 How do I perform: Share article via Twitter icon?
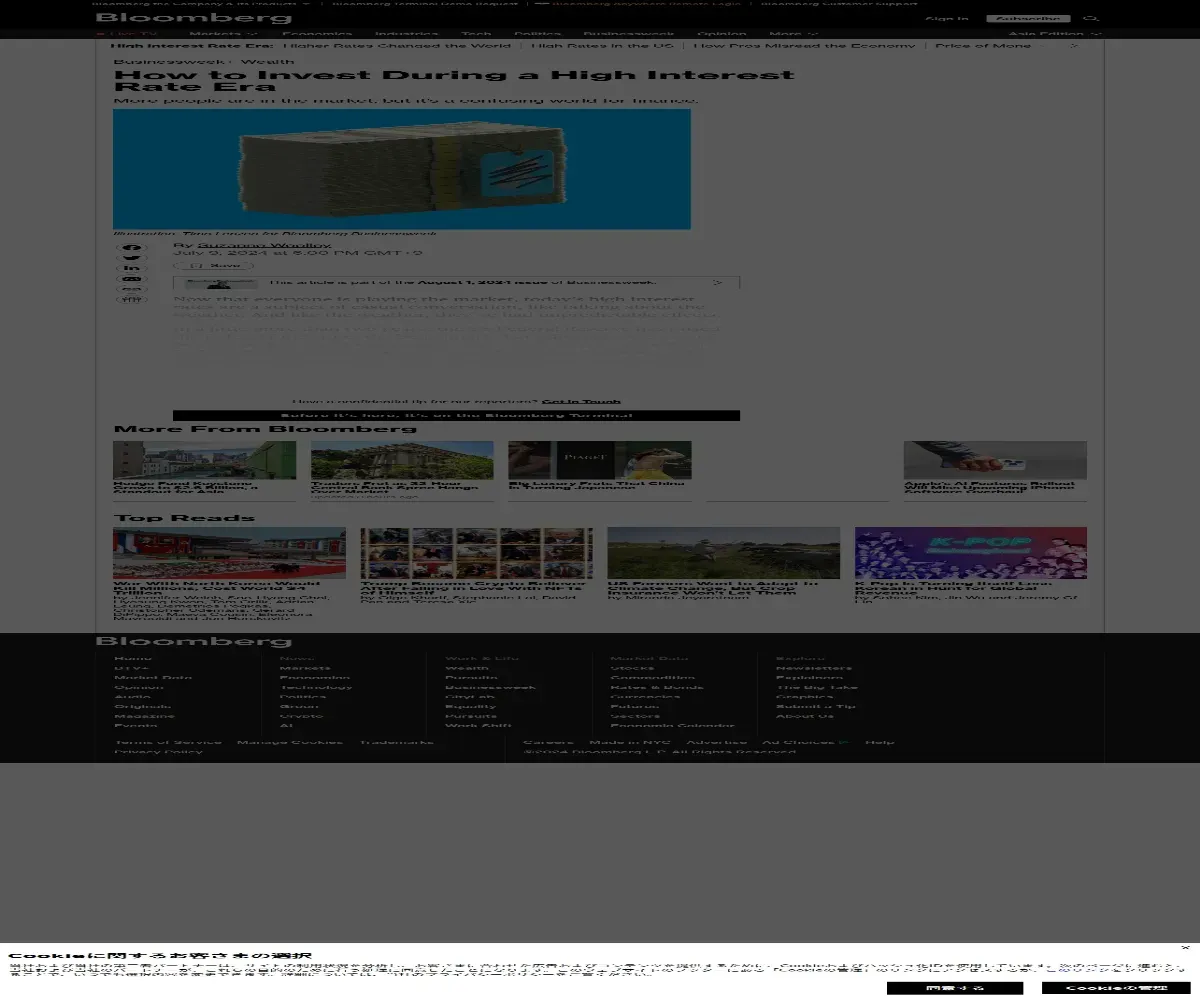132,258
